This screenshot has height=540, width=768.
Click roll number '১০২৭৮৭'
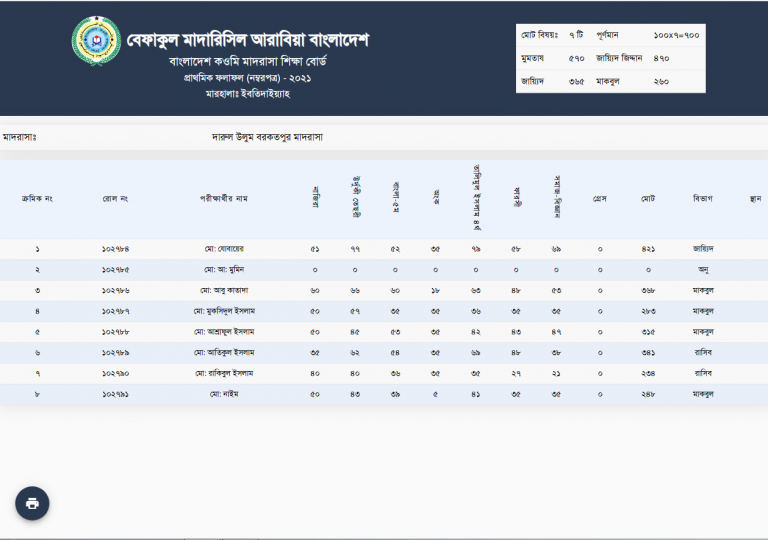[x=116, y=312]
